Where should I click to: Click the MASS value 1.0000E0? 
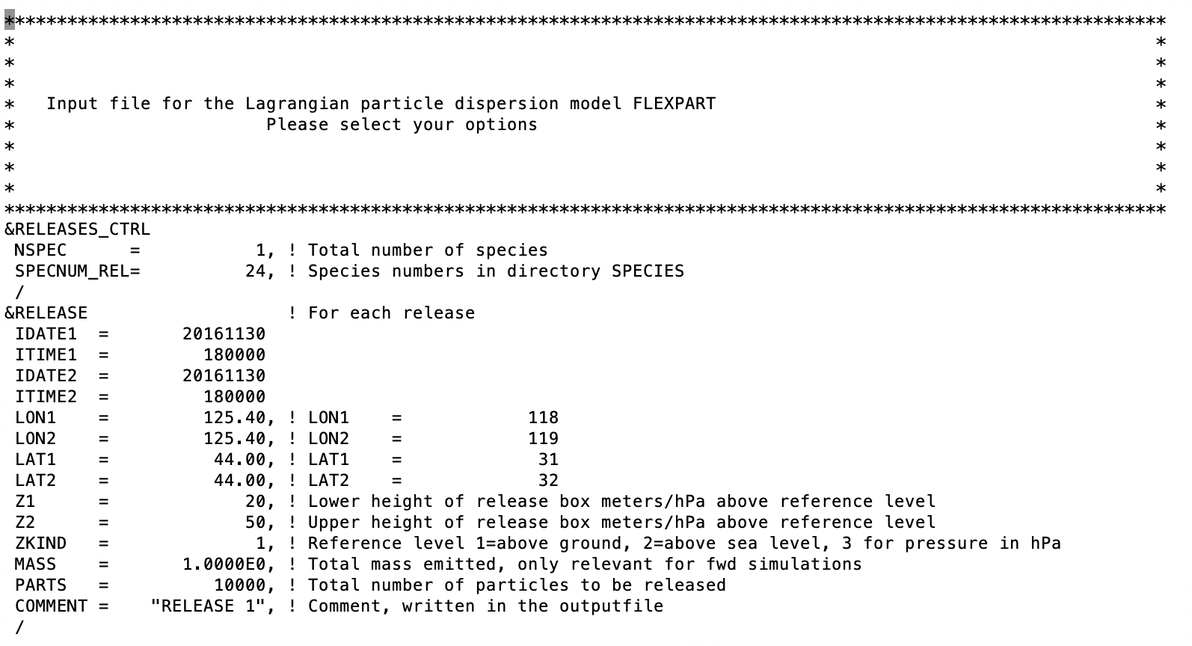click(x=224, y=564)
